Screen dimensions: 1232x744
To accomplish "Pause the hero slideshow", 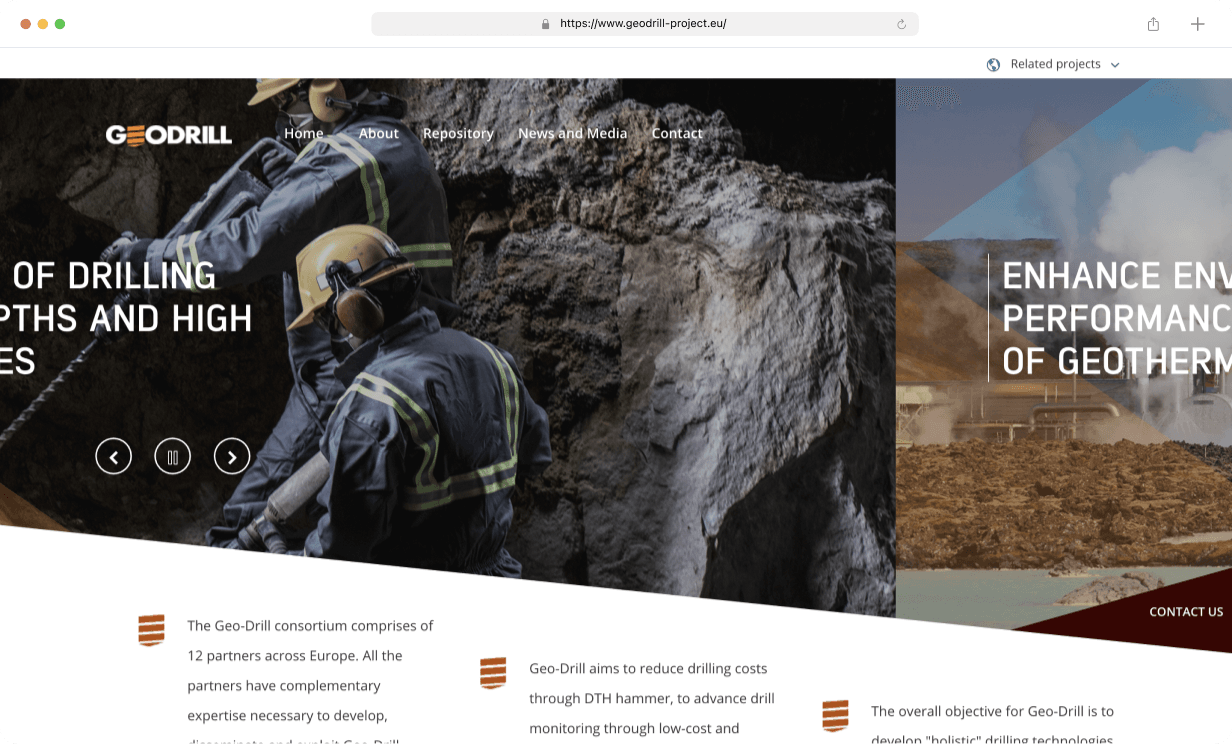I will [173, 457].
